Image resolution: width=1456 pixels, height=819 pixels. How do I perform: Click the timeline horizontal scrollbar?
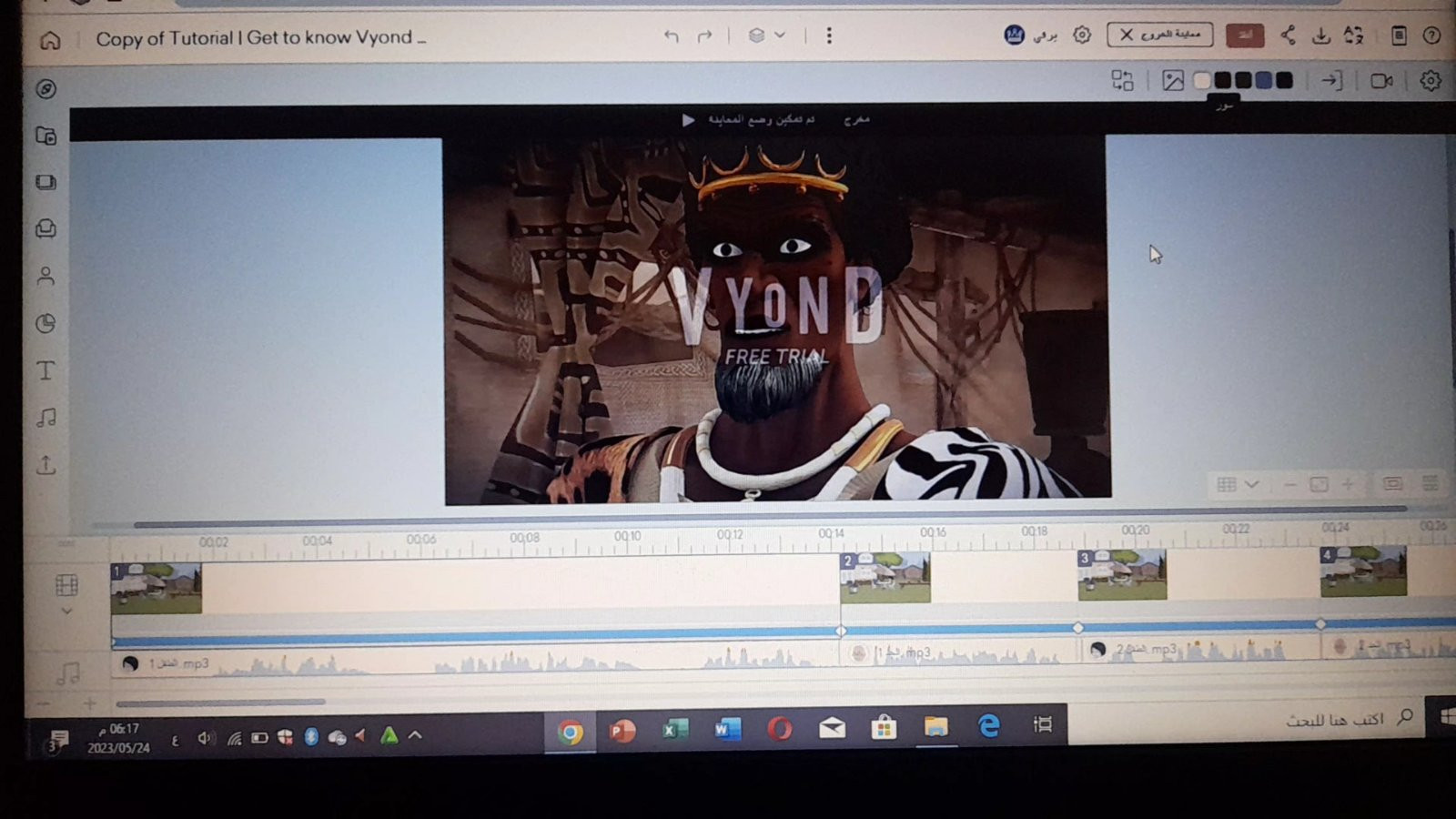220,703
